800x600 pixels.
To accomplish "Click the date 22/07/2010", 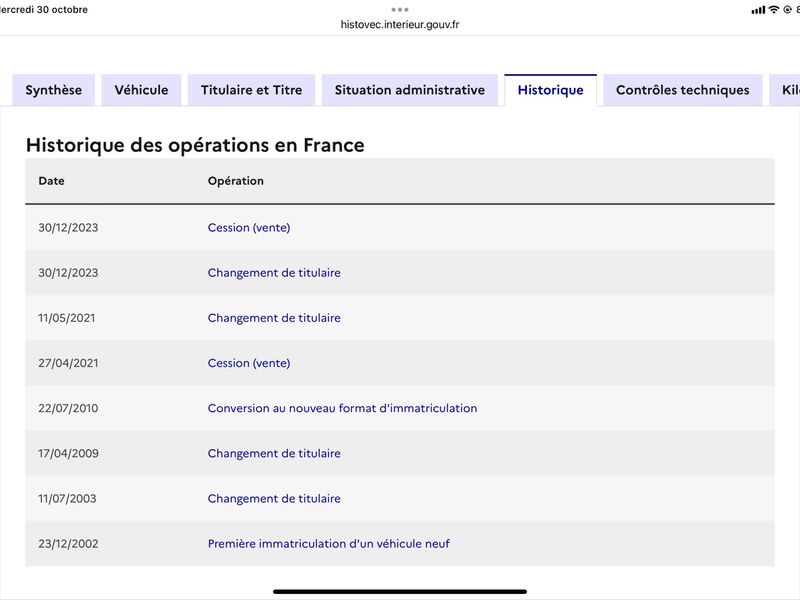I will [x=68, y=408].
